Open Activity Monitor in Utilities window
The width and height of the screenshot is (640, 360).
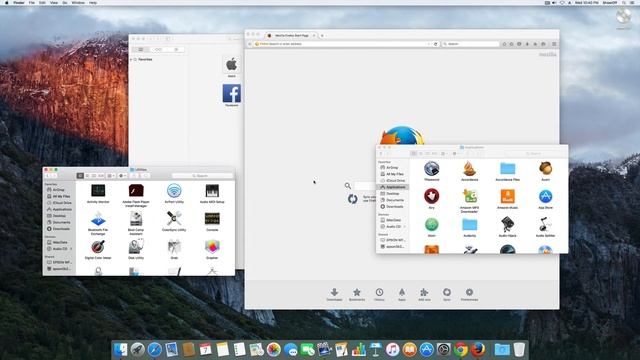pyautogui.click(x=98, y=191)
